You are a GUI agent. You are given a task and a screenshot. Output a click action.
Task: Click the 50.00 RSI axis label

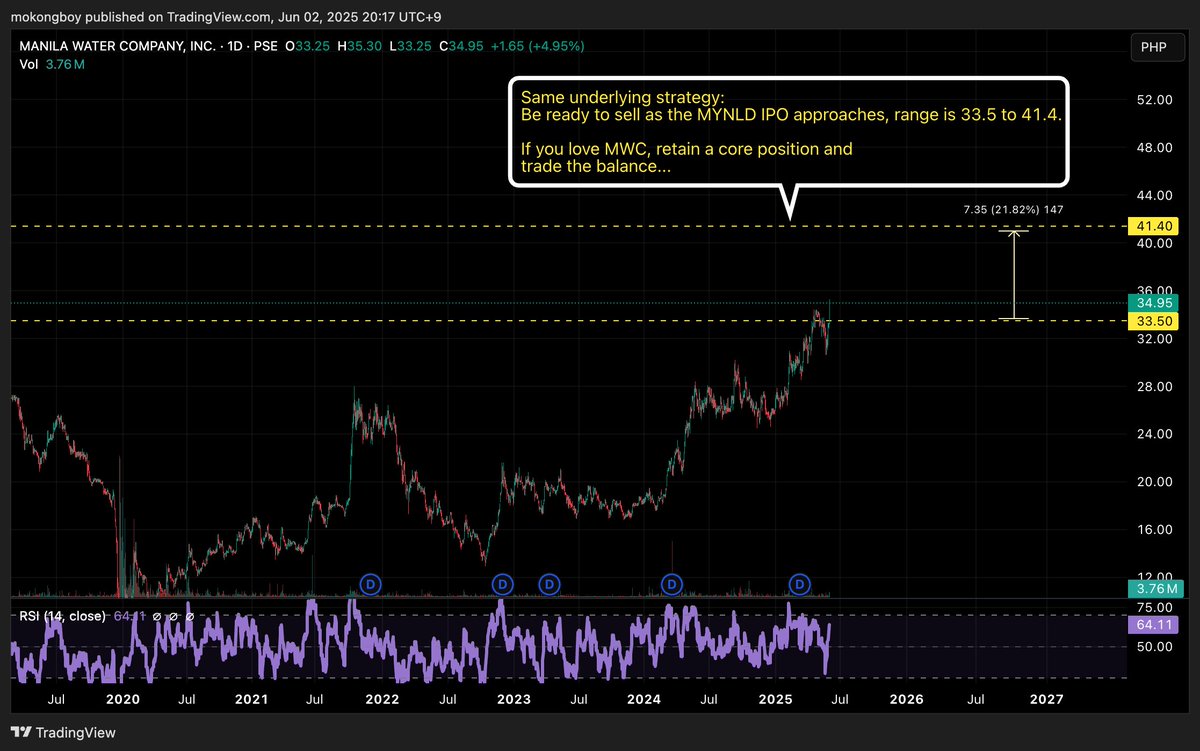(x=1153, y=647)
